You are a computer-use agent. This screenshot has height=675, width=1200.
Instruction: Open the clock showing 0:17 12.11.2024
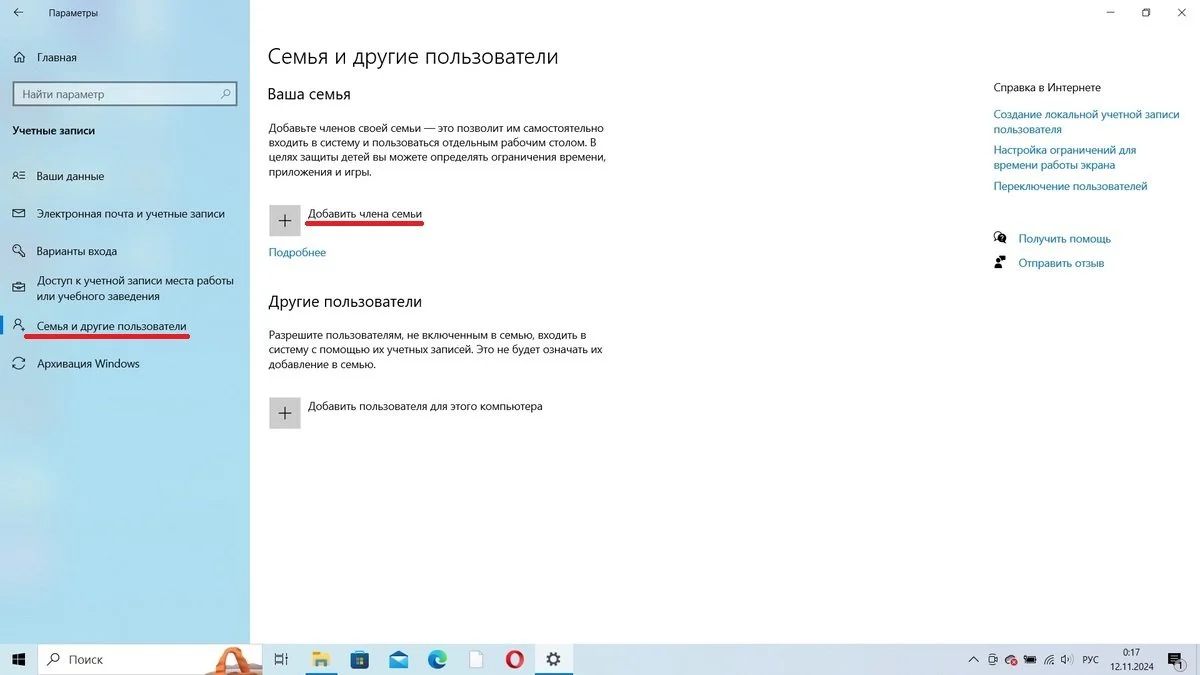(1132, 659)
